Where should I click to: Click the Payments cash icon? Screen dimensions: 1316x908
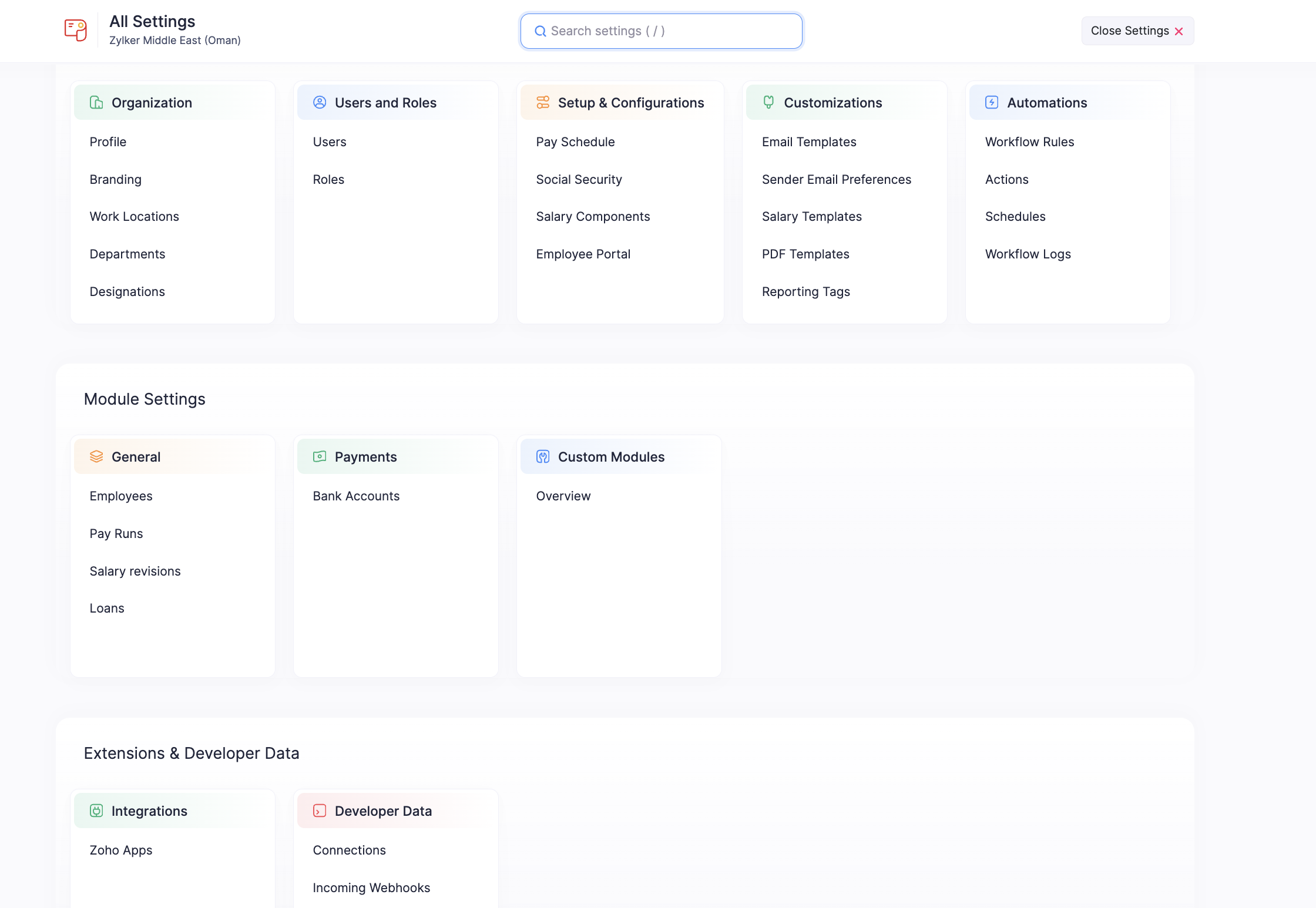(320, 457)
